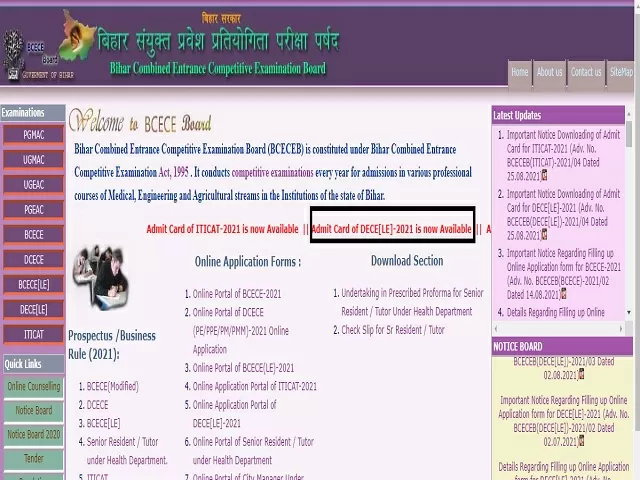Click the Latest Updates panel header

558,115
